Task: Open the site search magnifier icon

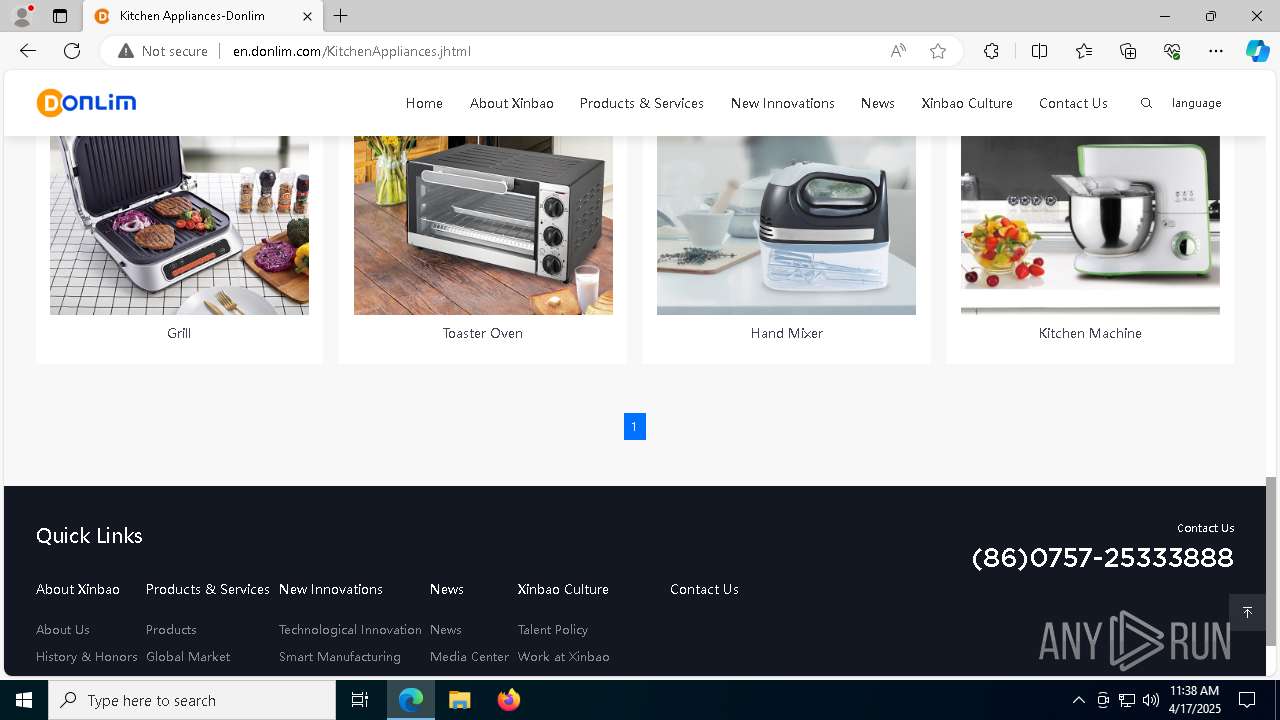Action: click(x=1146, y=103)
